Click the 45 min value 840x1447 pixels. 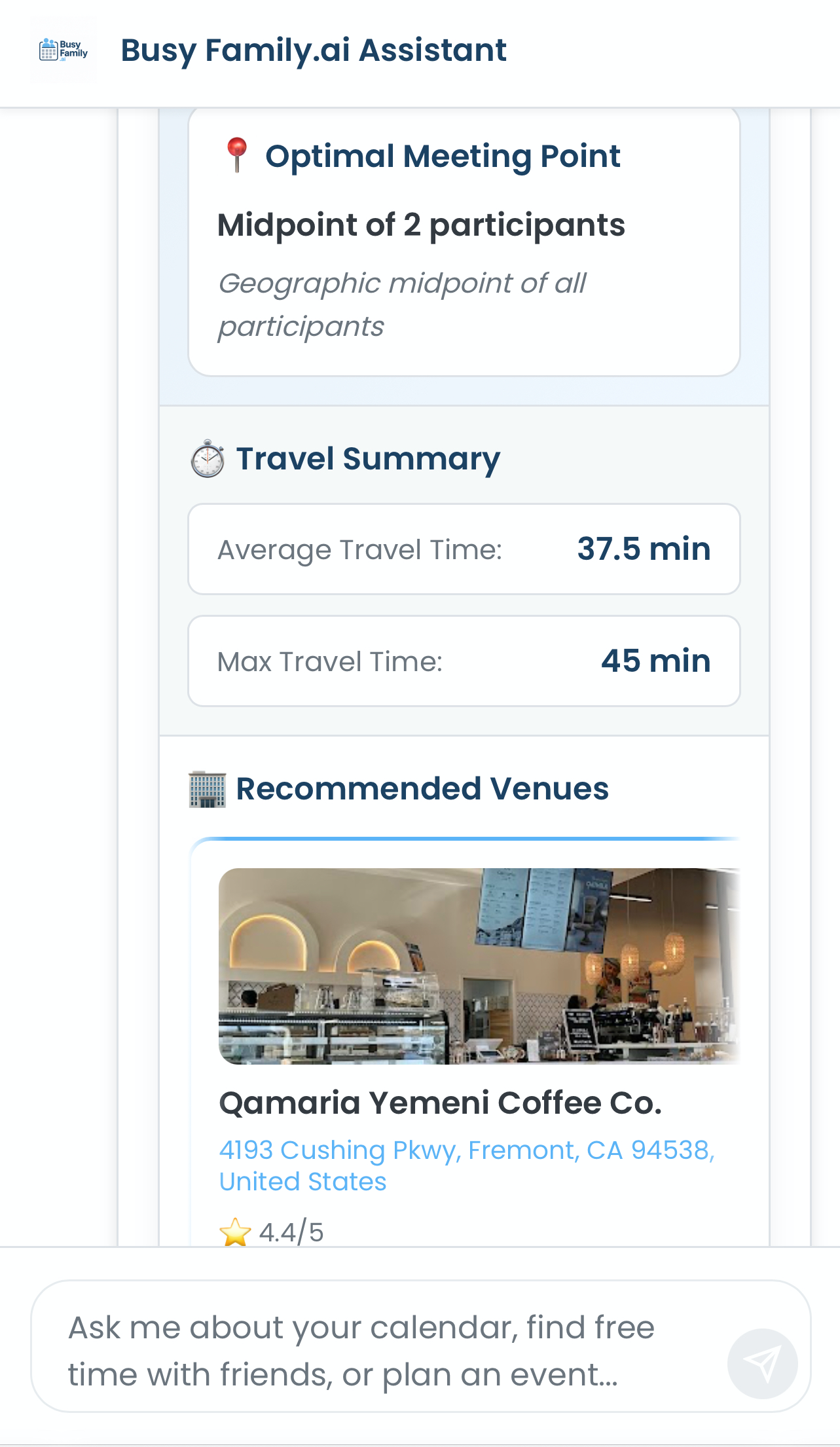point(655,661)
